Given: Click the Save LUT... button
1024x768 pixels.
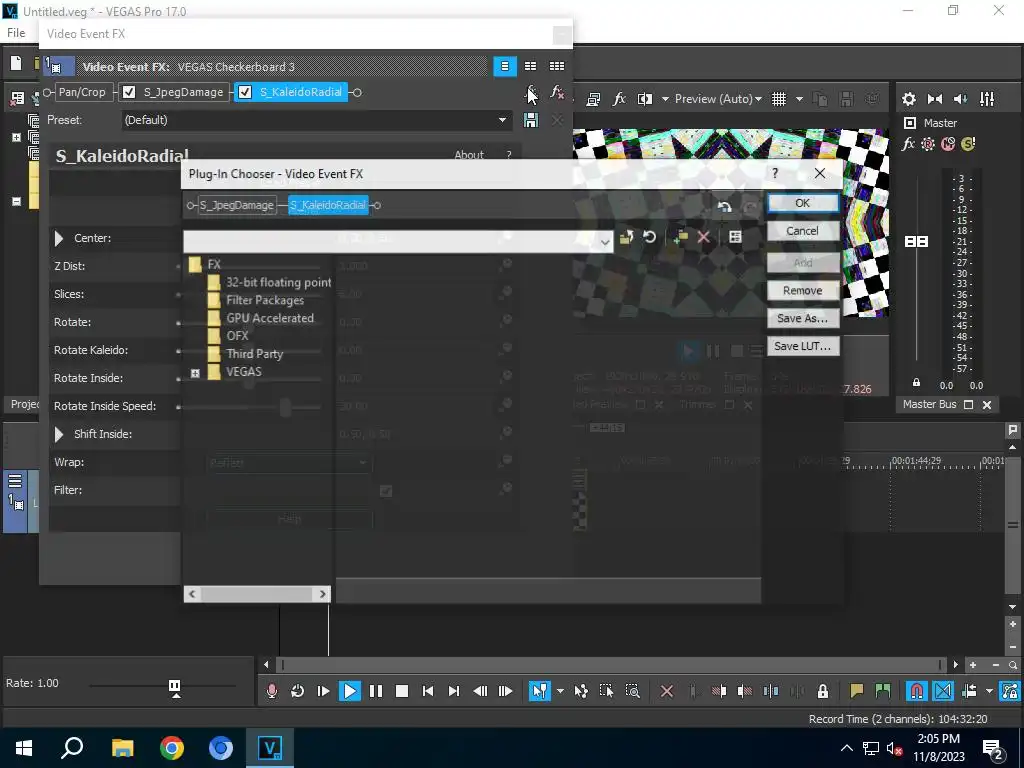Looking at the screenshot, I should point(803,346).
